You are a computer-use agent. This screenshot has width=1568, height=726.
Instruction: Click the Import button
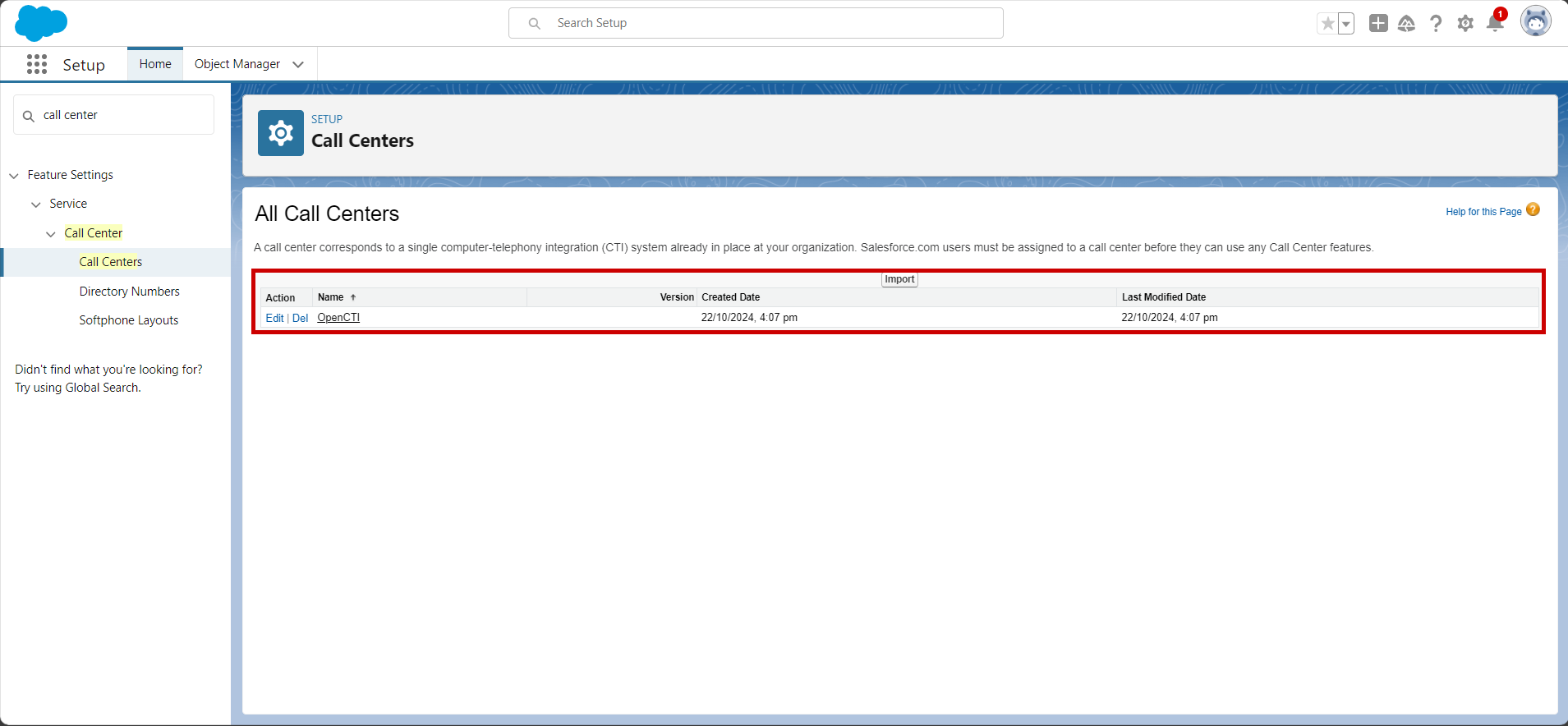[899, 279]
